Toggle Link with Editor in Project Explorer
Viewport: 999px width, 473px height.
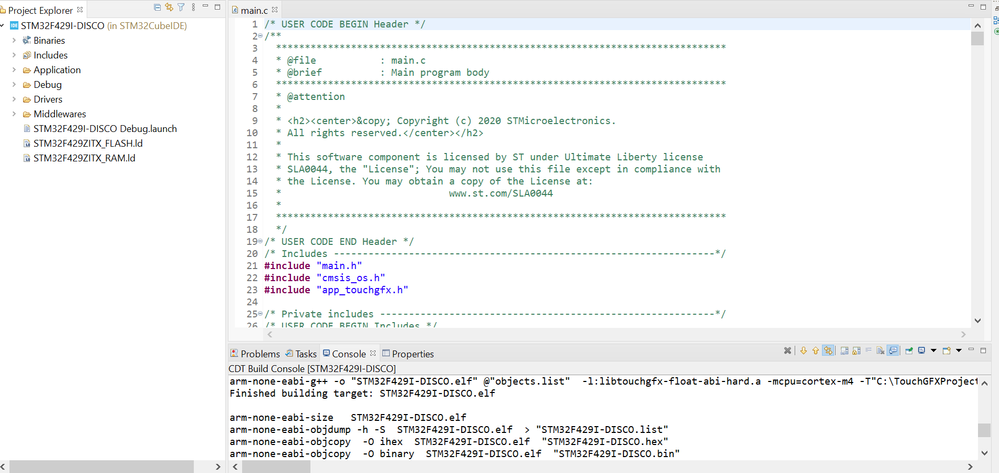pyautogui.click(x=169, y=7)
